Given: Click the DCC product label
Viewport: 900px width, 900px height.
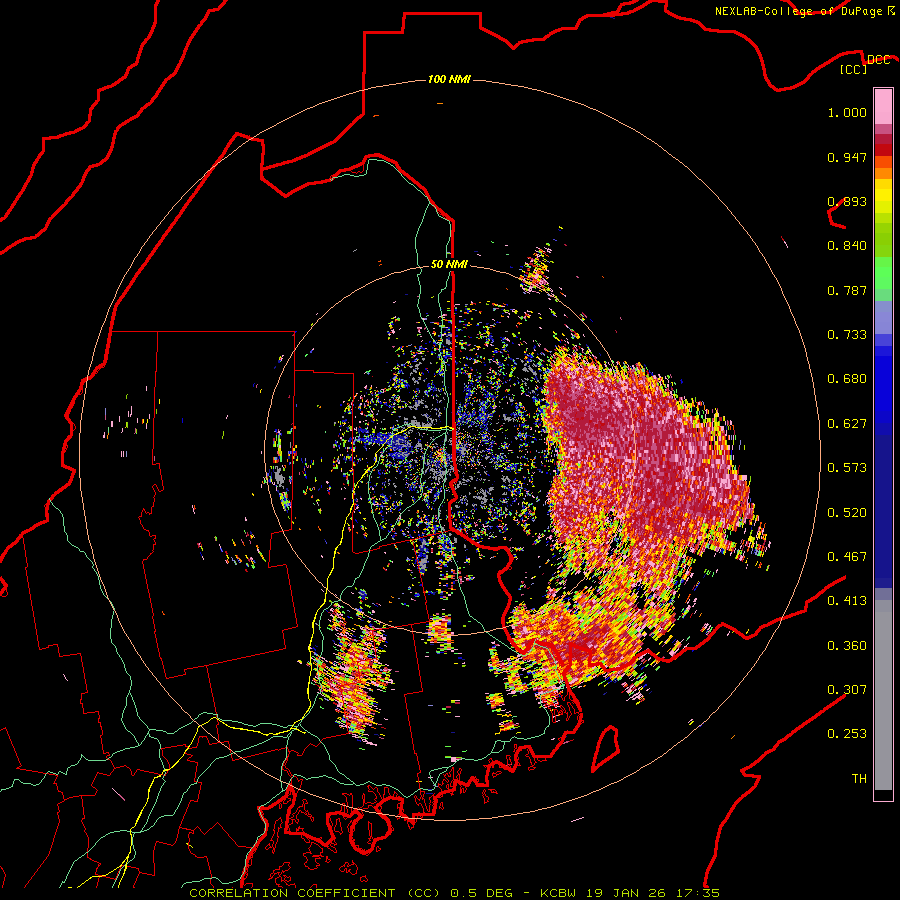Looking at the screenshot, I should point(878,60).
